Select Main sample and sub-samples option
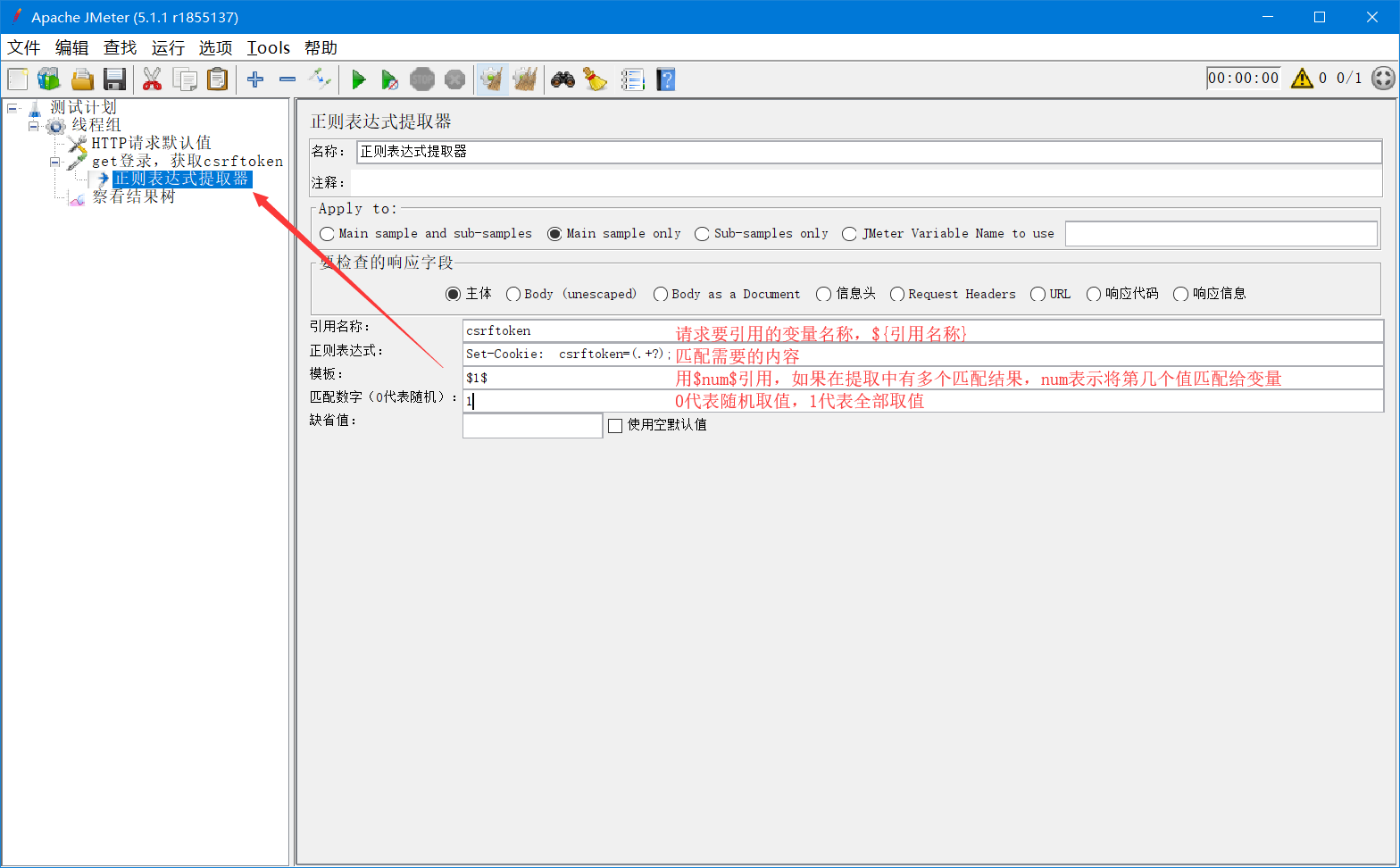 pos(426,234)
